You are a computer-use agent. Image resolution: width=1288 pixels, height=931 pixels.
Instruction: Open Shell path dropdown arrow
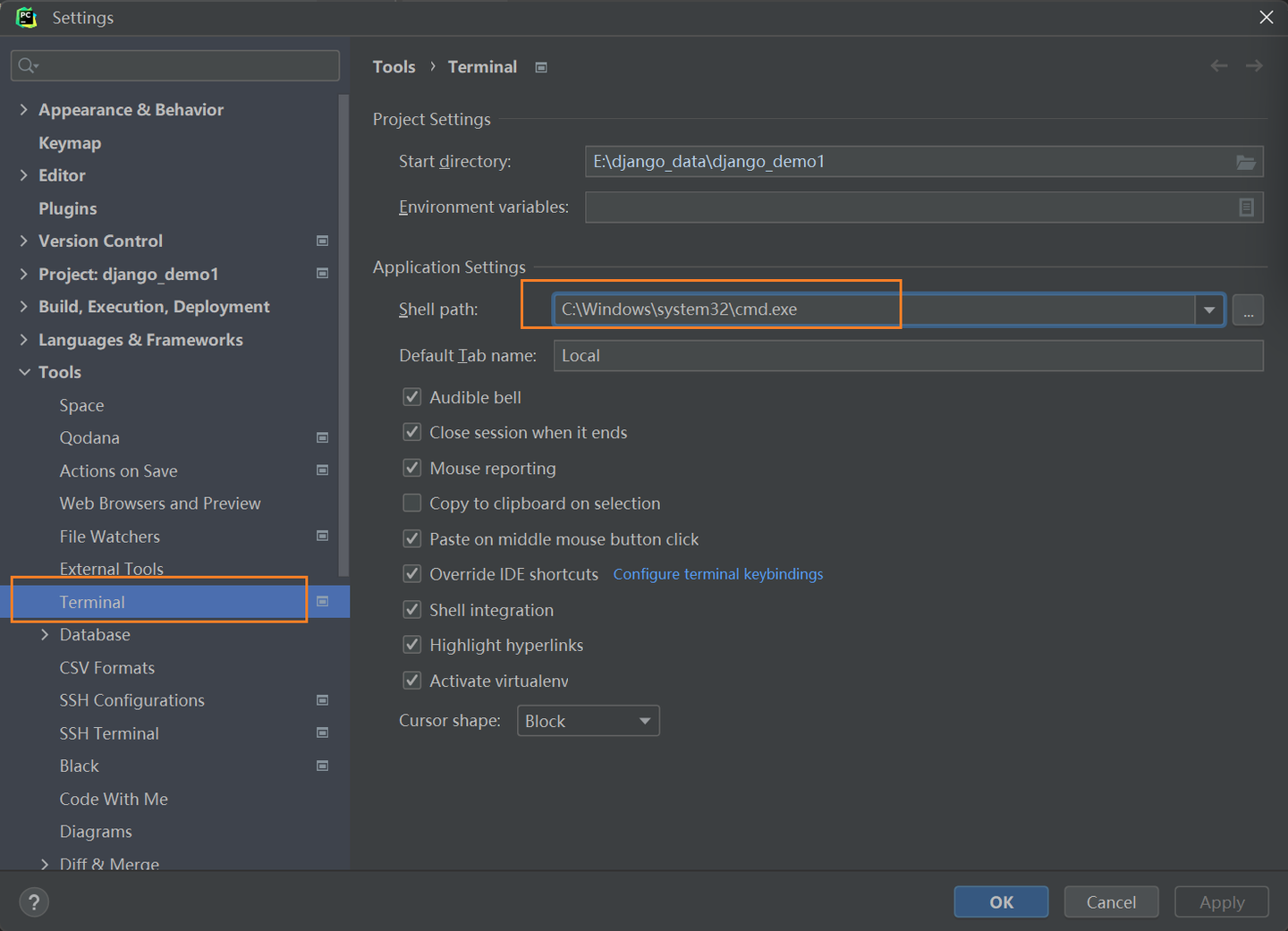1209,309
